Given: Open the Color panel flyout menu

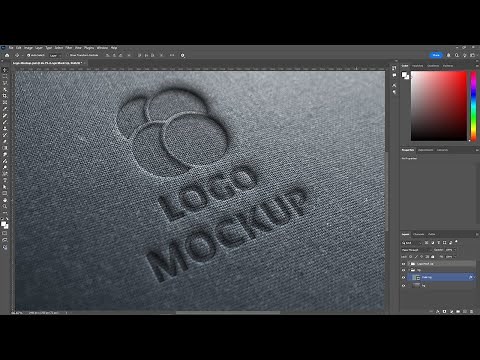Looking at the screenshot, I should [477, 66].
